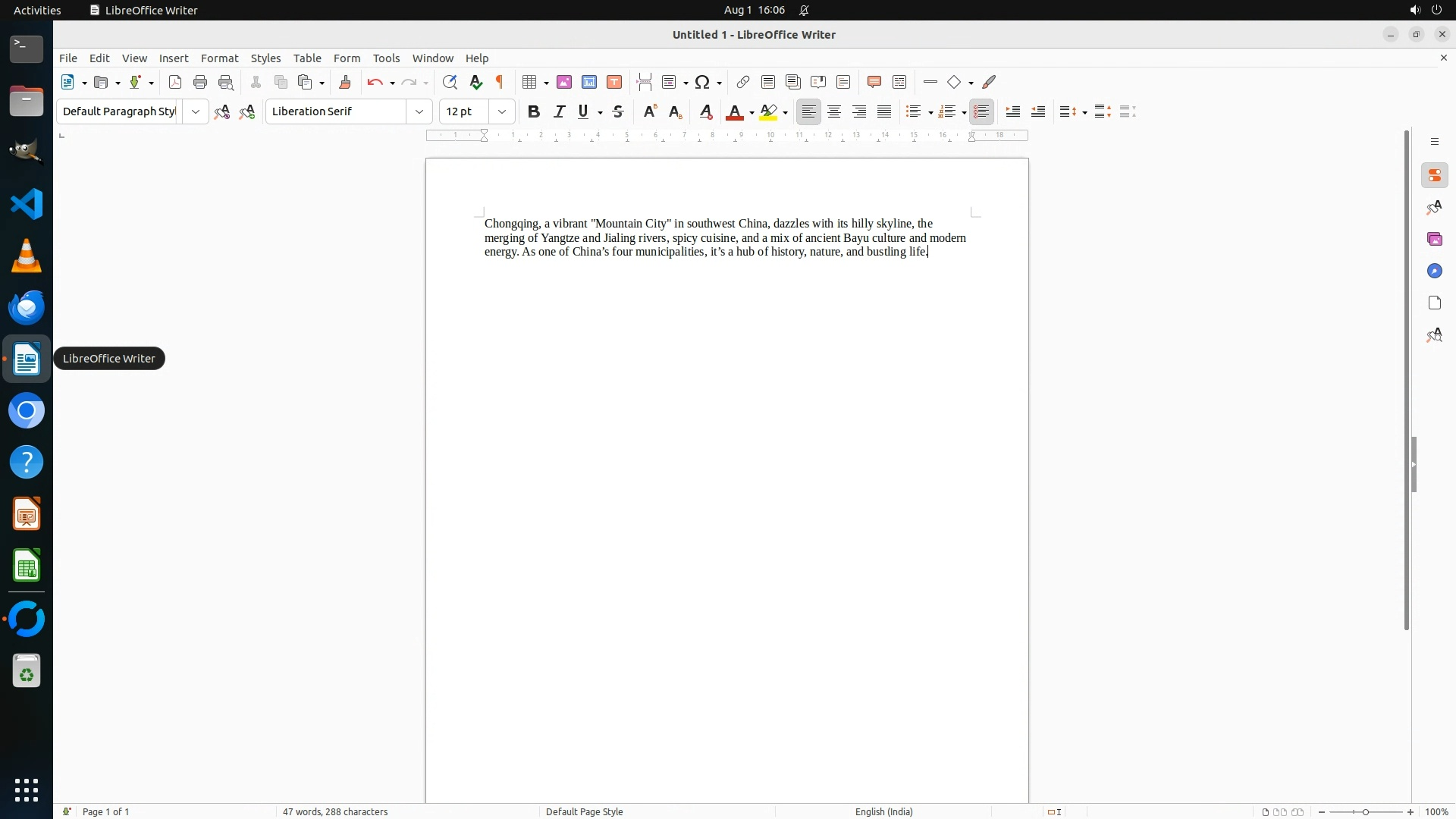Image resolution: width=1456 pixels, height=819 pixels.
Task: Click the Export as PDF icon
Action: (x=175, y=83)
